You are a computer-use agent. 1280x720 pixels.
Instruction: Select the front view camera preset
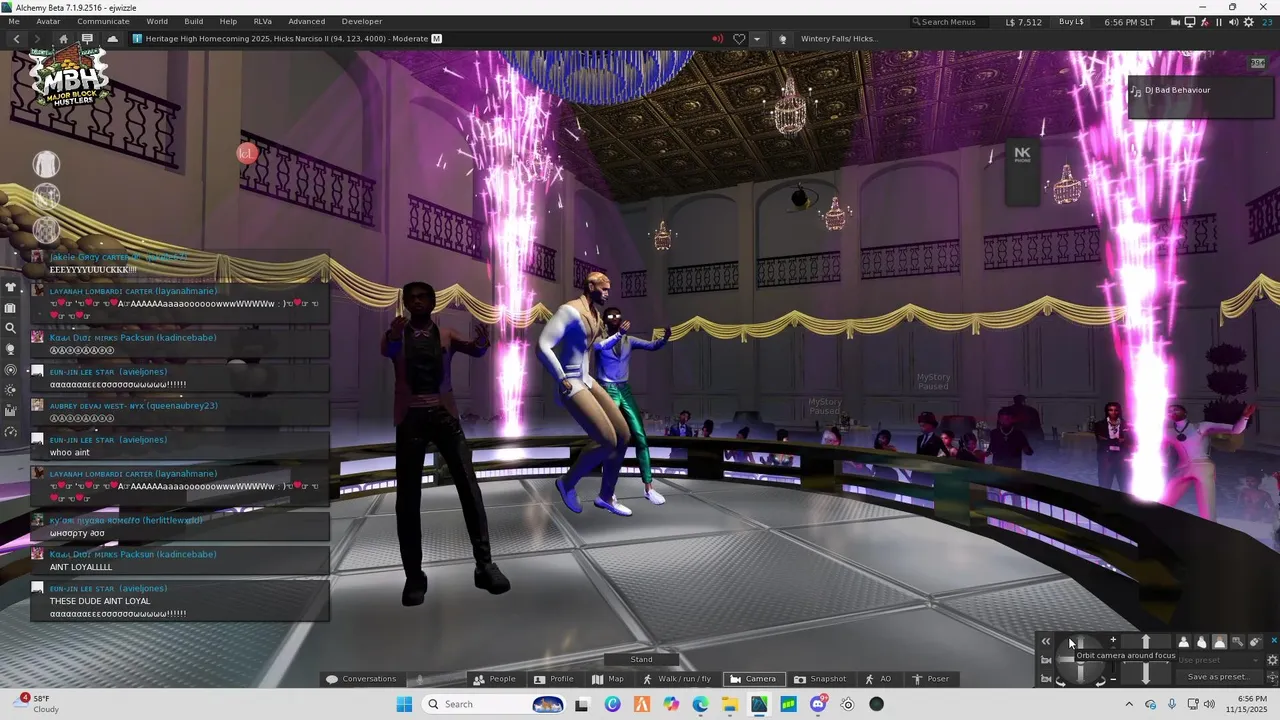tap(1184, 642)
